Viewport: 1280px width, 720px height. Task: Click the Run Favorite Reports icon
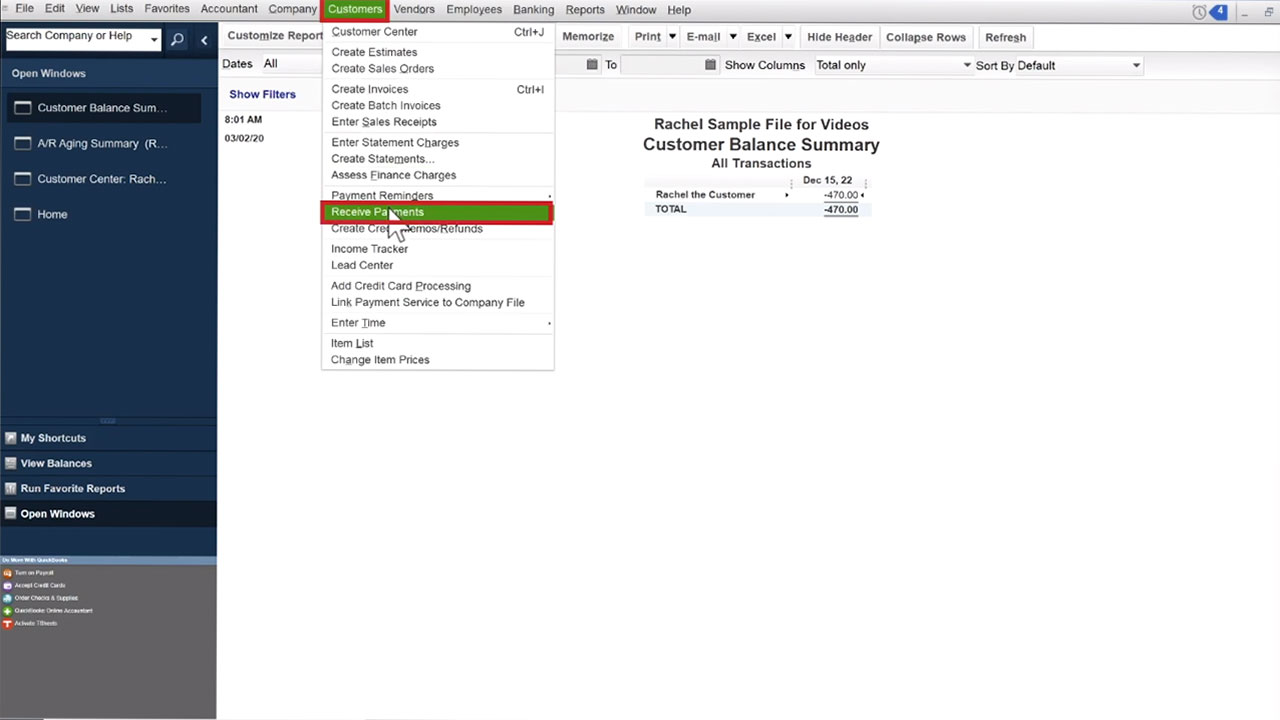tap(11, 488)
